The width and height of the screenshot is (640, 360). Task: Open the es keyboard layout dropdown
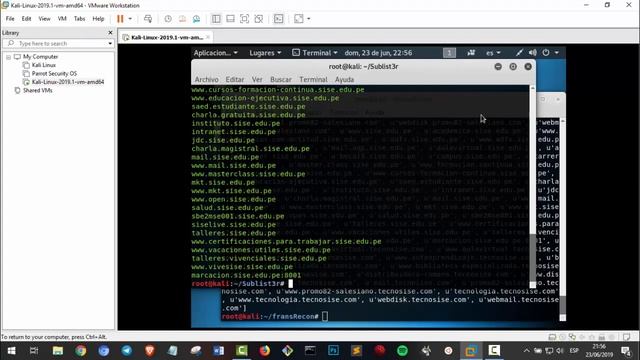(493, 53)
